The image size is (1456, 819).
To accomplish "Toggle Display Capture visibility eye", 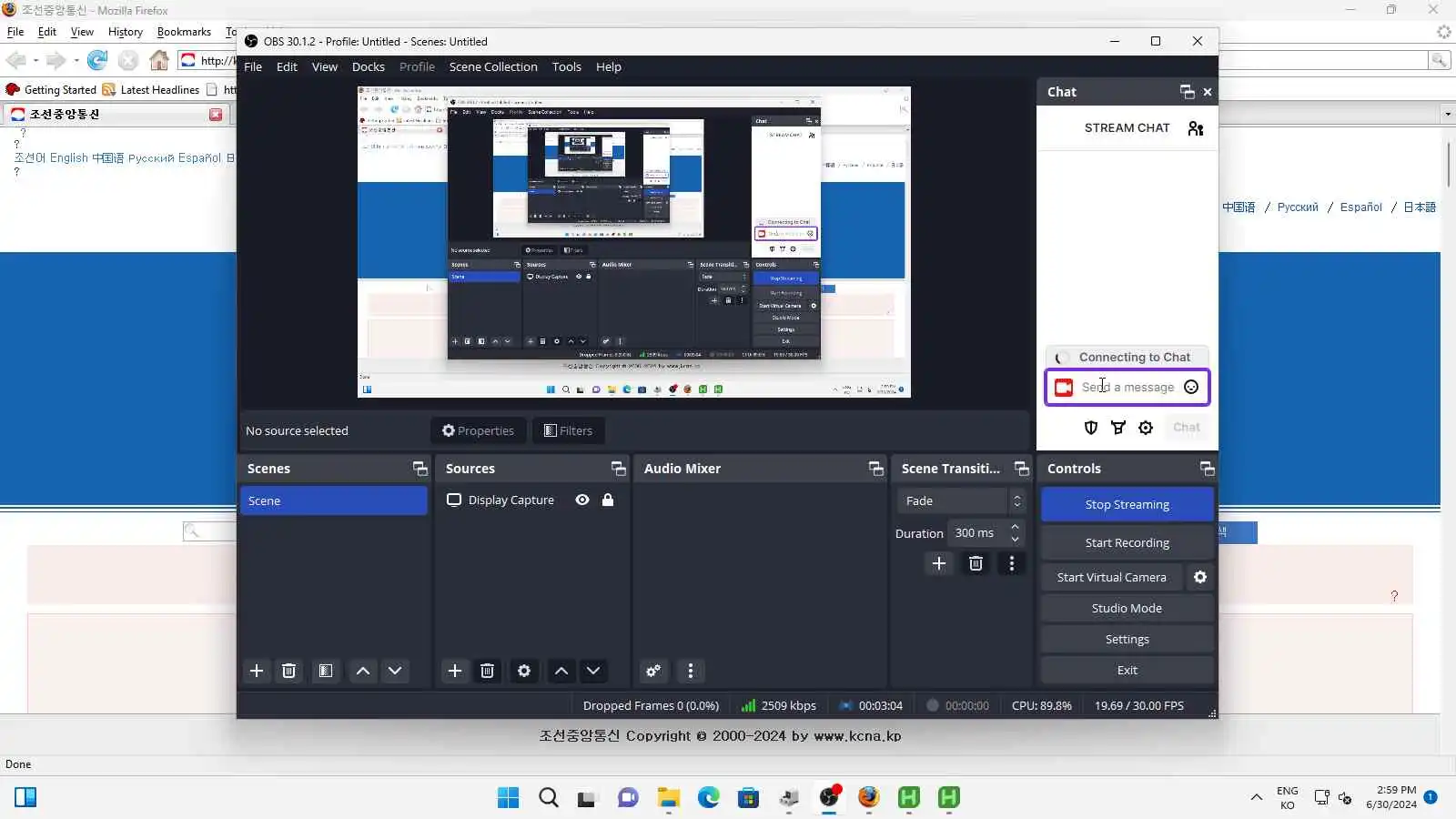I will [x=582, y=500].
